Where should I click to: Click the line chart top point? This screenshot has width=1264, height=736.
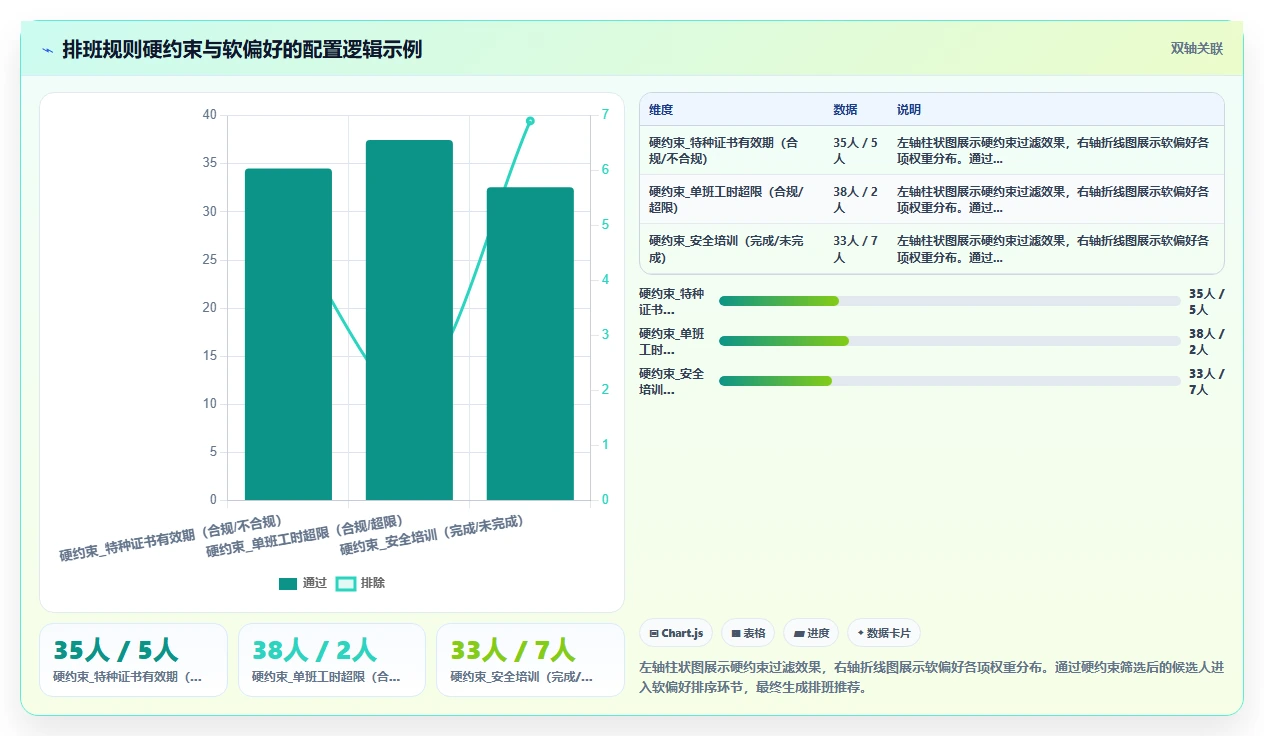click(x=530, y=121)
